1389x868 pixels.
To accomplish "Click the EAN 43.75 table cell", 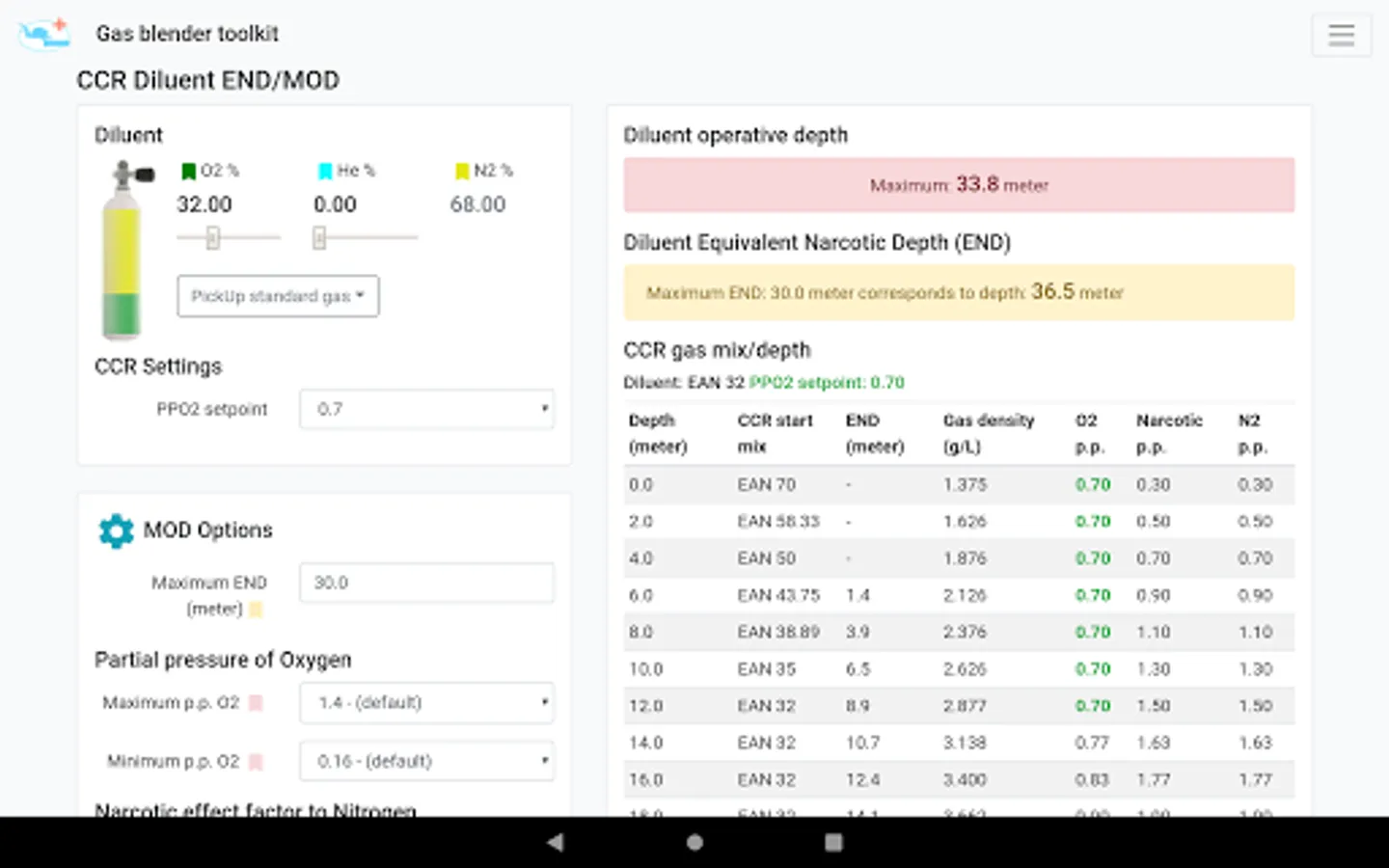I will click(x=778, y=595).
